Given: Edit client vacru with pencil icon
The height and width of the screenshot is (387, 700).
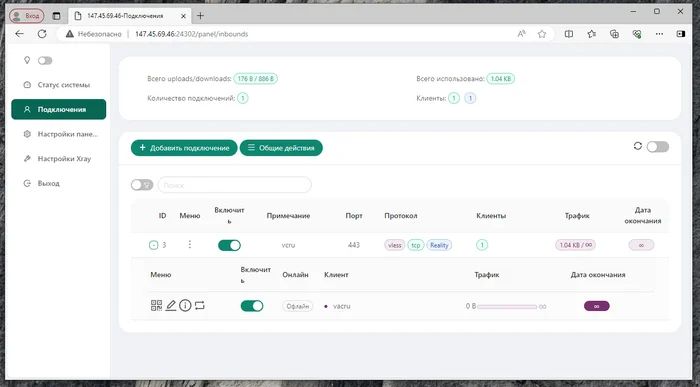Looking at the screenshot, I should [171, 305].
